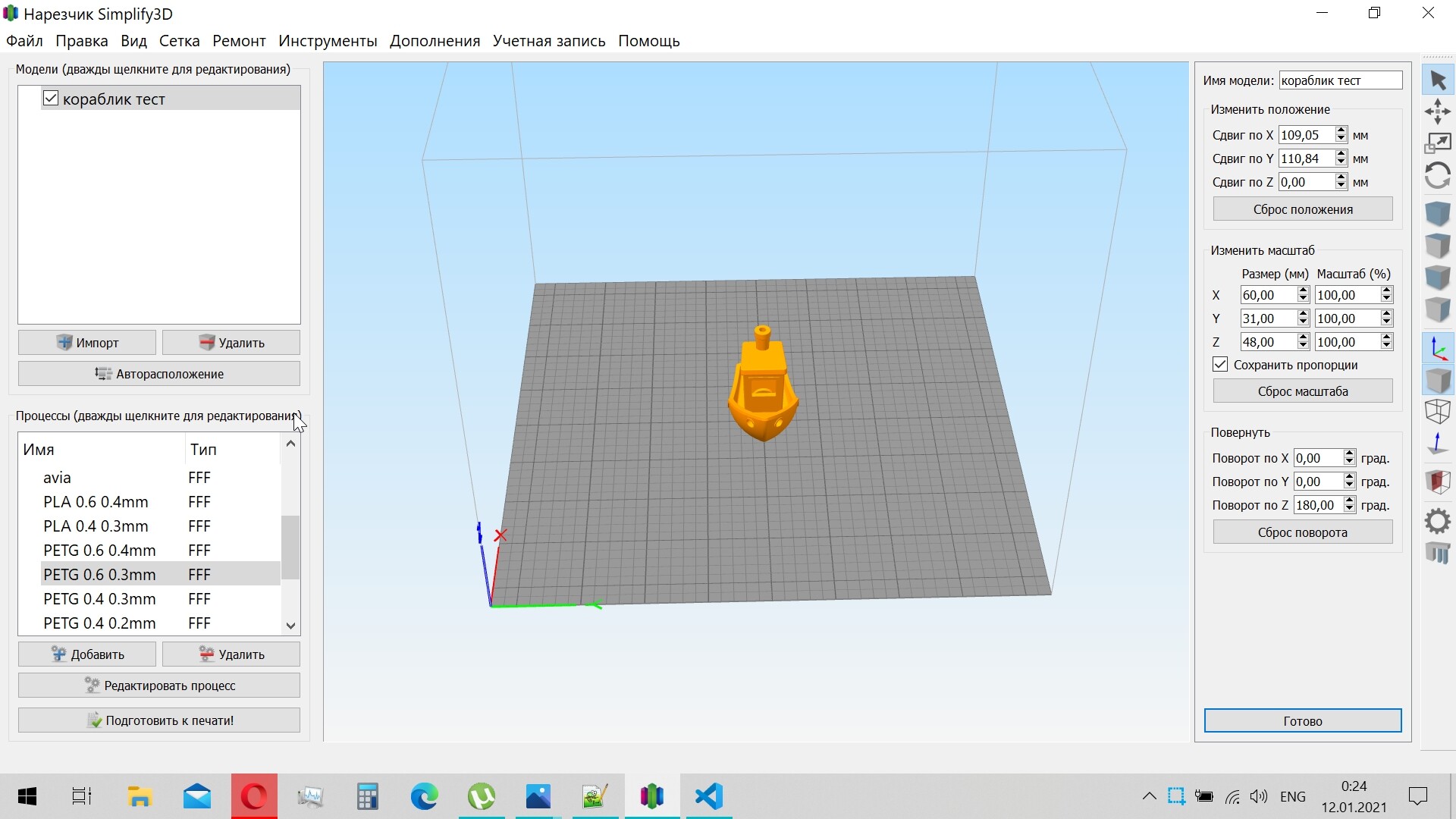Increase Сдвиг по Z value
The image size is (1456, 819).
[1341, 177]
